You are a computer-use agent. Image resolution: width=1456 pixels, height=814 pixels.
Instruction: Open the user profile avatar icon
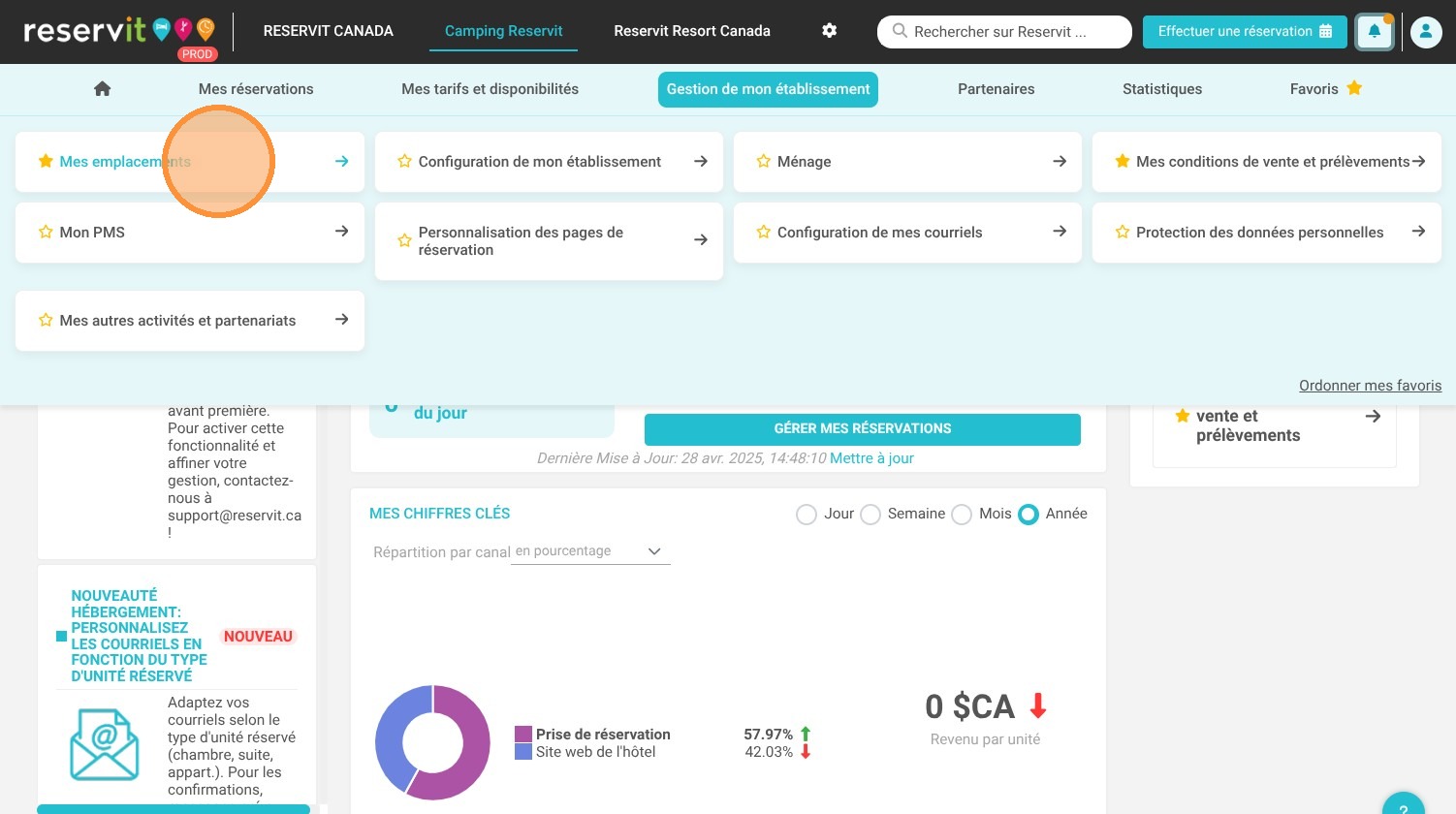1425,31
